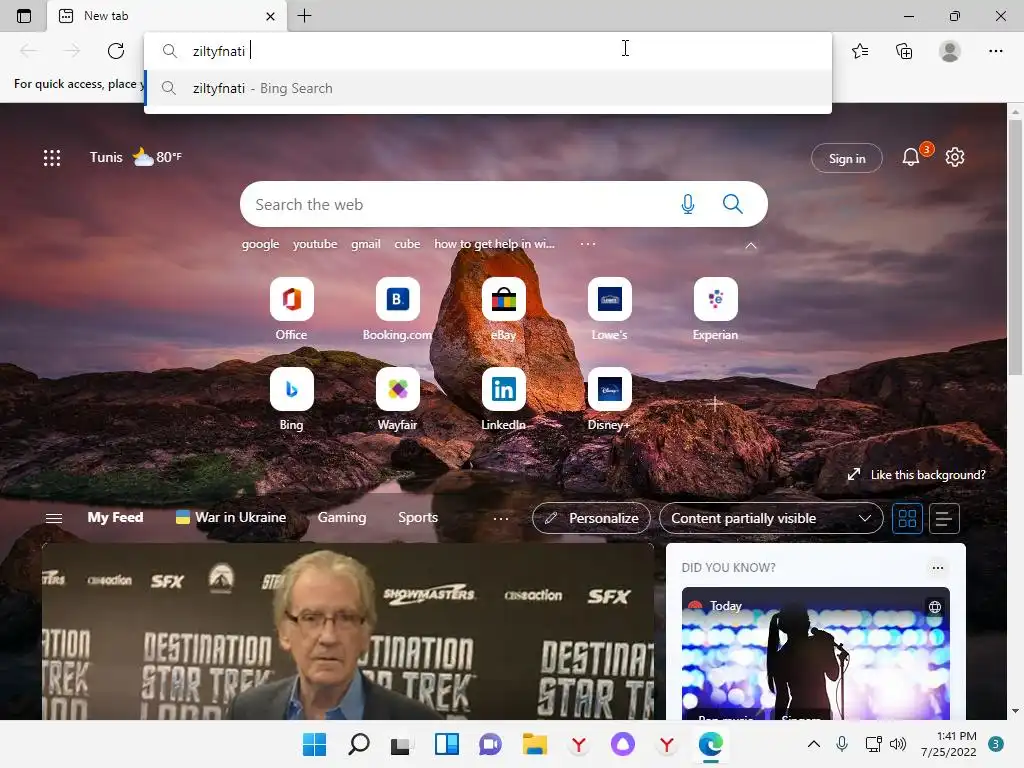Close the New tab tab
Viewport: 1024px width, 768px height.
point(270,16)
